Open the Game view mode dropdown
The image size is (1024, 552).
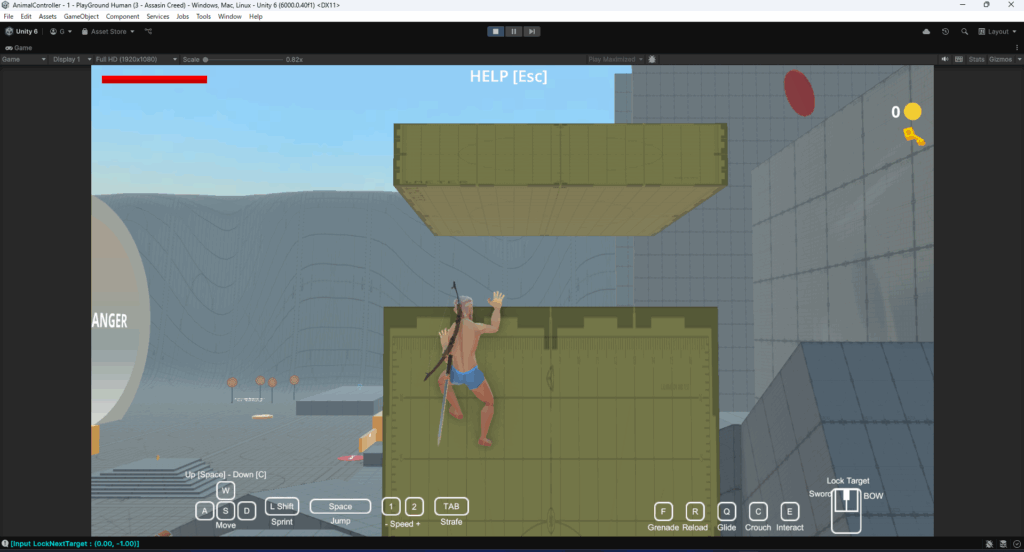click(24, 59)
